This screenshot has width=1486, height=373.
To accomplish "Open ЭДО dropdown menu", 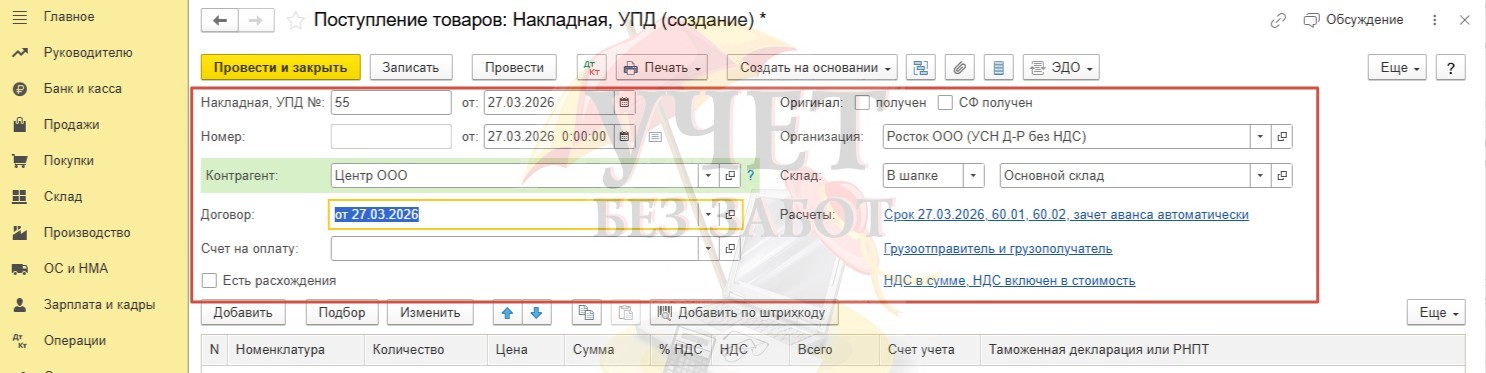I will pyautogui.click(x=1061, y=67).
